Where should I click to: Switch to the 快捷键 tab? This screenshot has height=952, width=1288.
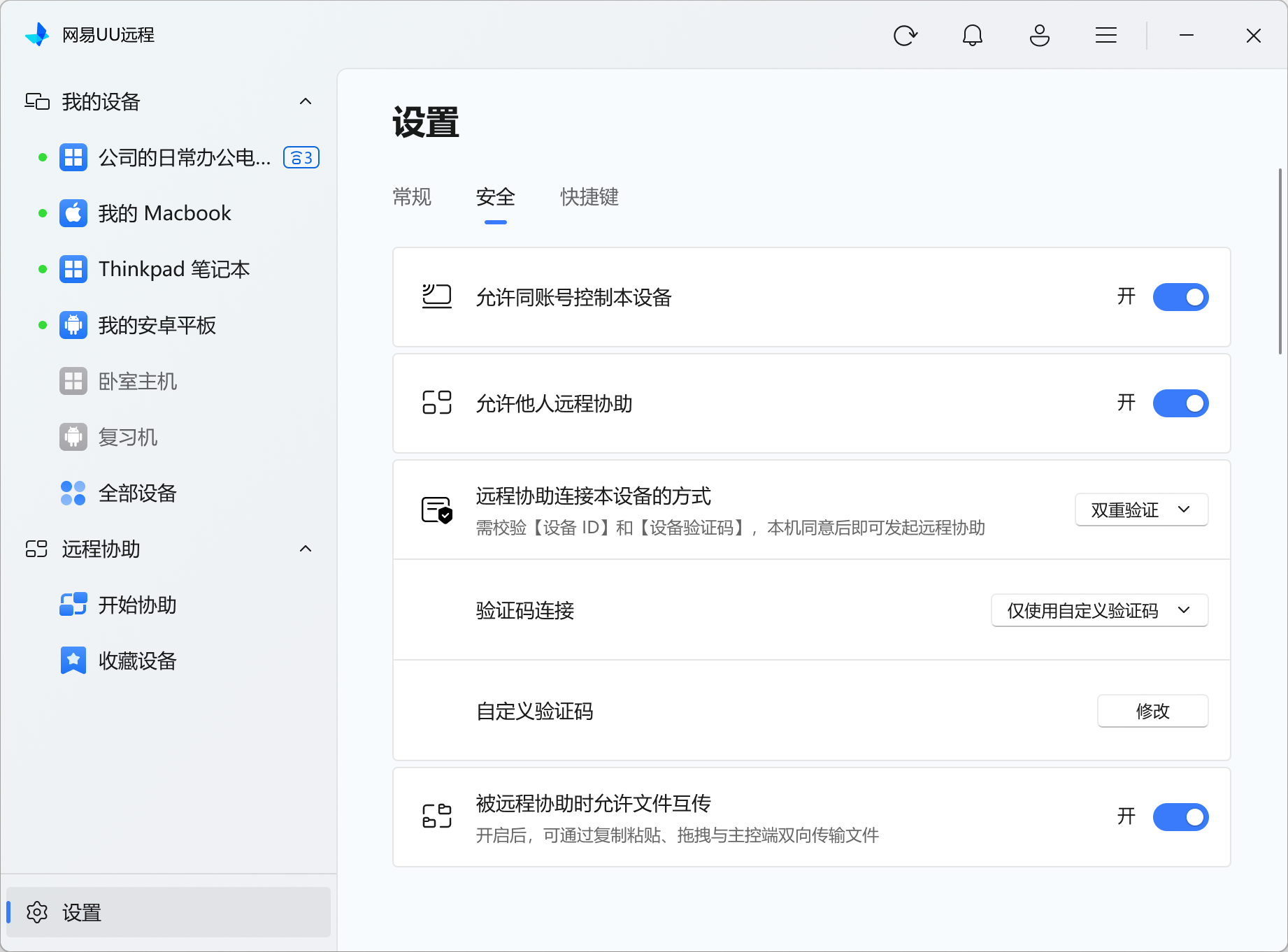(x=589, y=197)
